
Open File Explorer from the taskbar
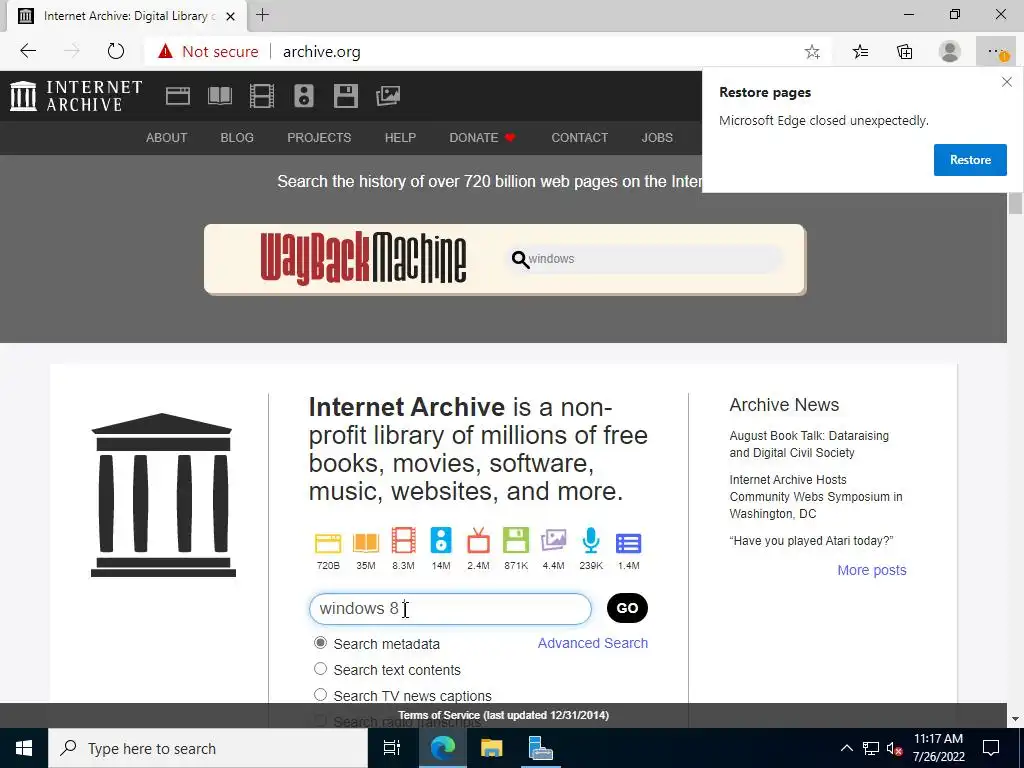[491, 748]
